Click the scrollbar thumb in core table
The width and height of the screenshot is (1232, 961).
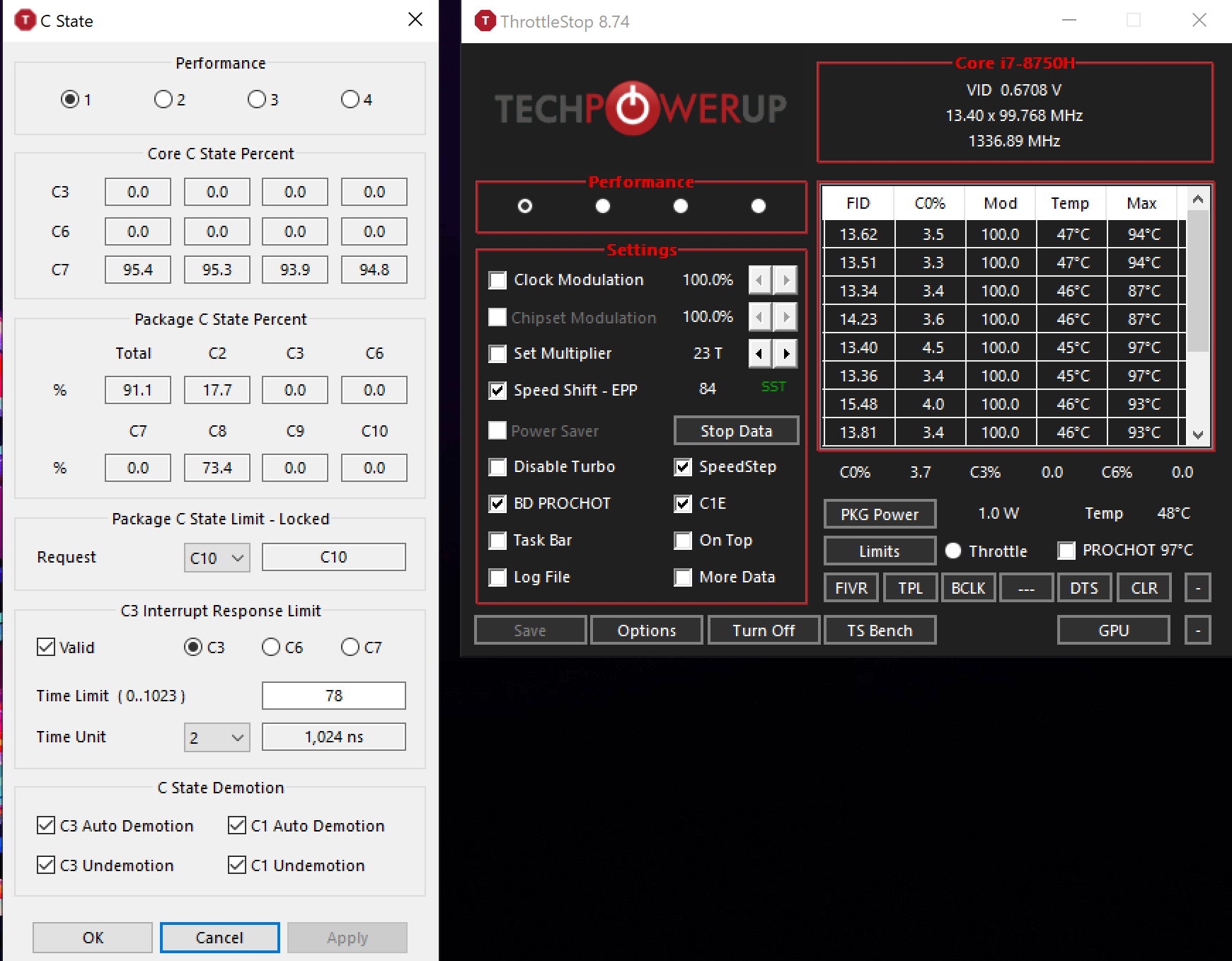tap(1197, 282)
